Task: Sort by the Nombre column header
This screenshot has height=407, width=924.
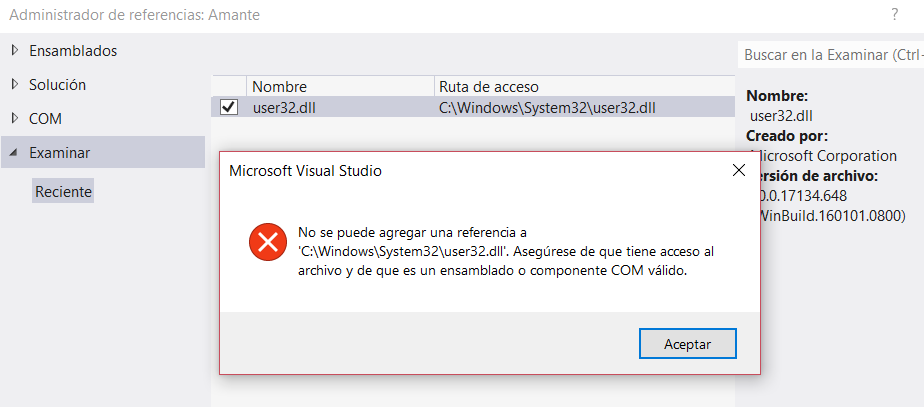Action: tap(341, 87)
